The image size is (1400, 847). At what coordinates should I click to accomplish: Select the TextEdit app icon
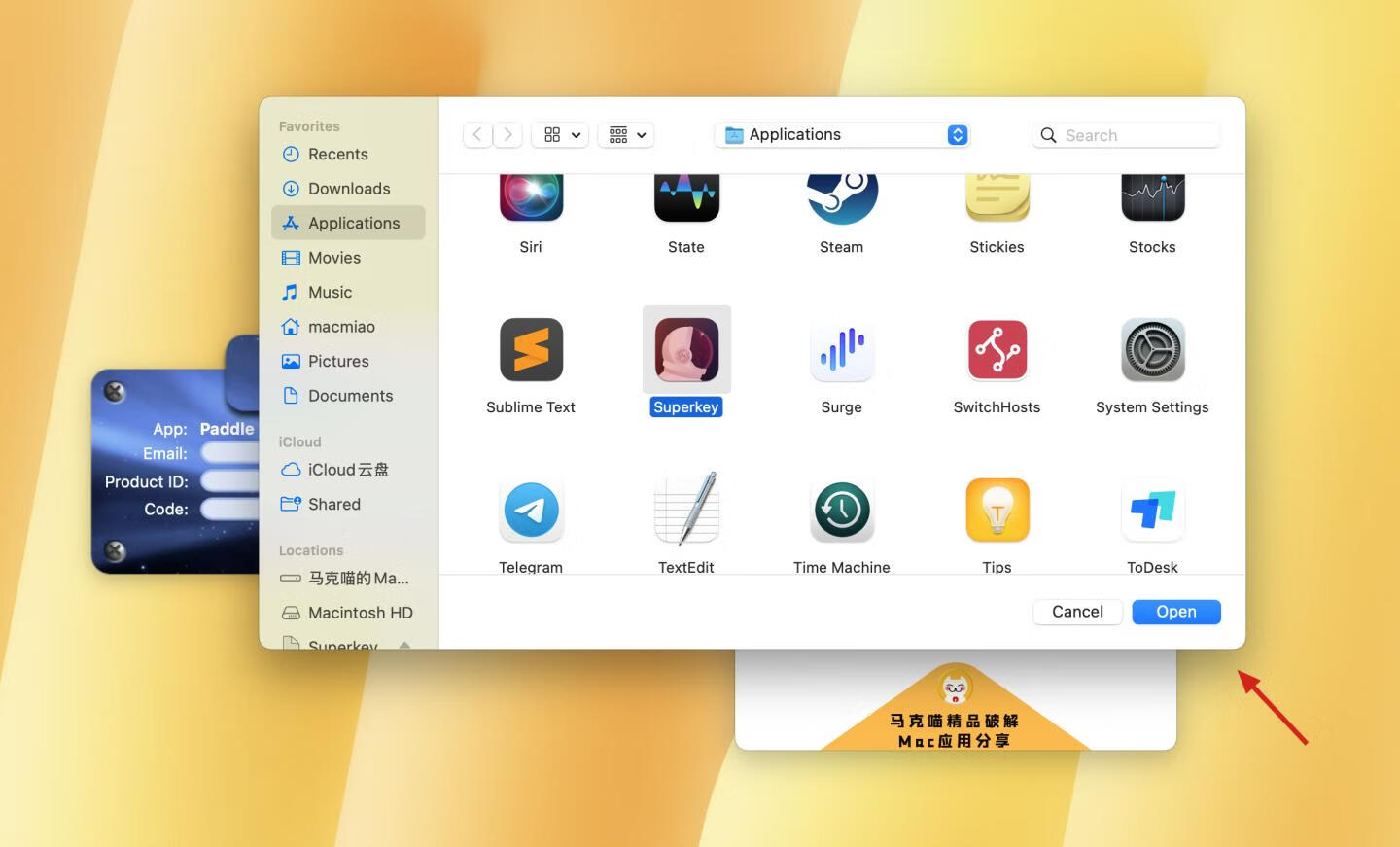pyautogui.click(x=686, y=509)
